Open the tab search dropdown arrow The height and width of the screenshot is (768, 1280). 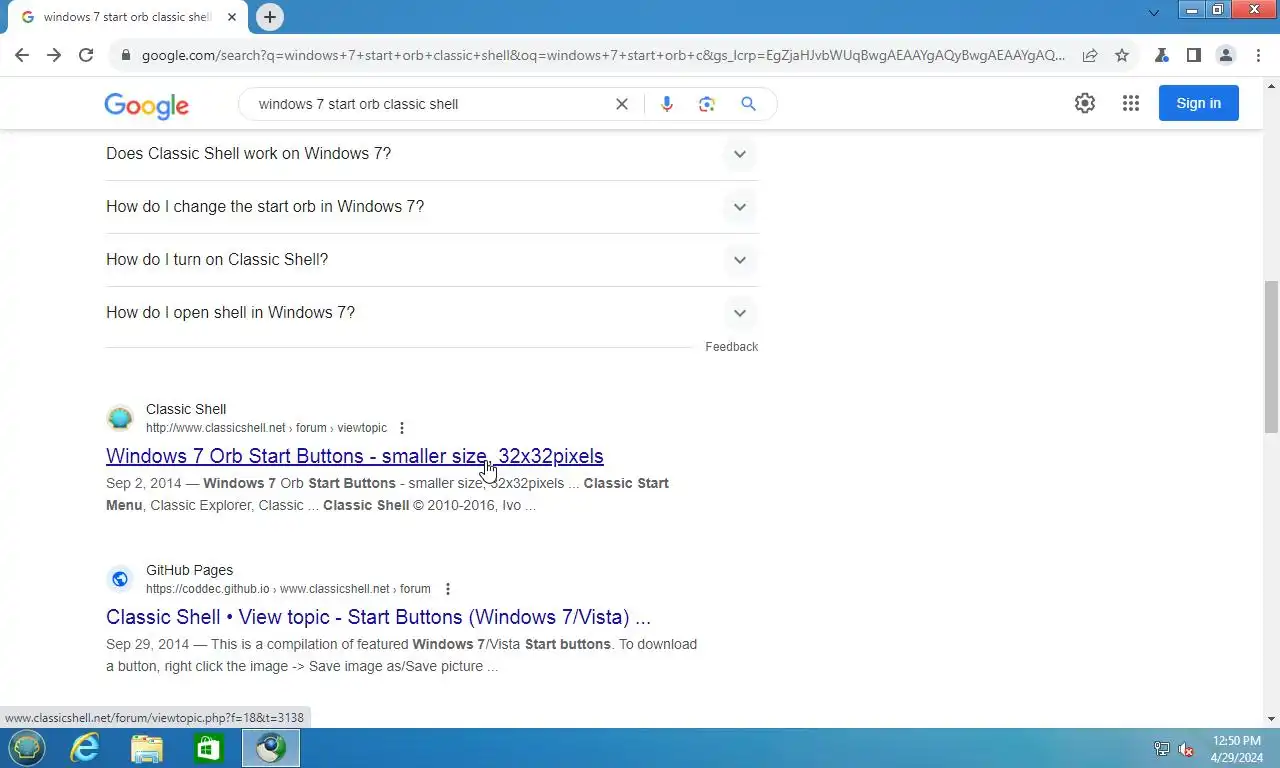pyautogui.click(x=1154, y=13)
